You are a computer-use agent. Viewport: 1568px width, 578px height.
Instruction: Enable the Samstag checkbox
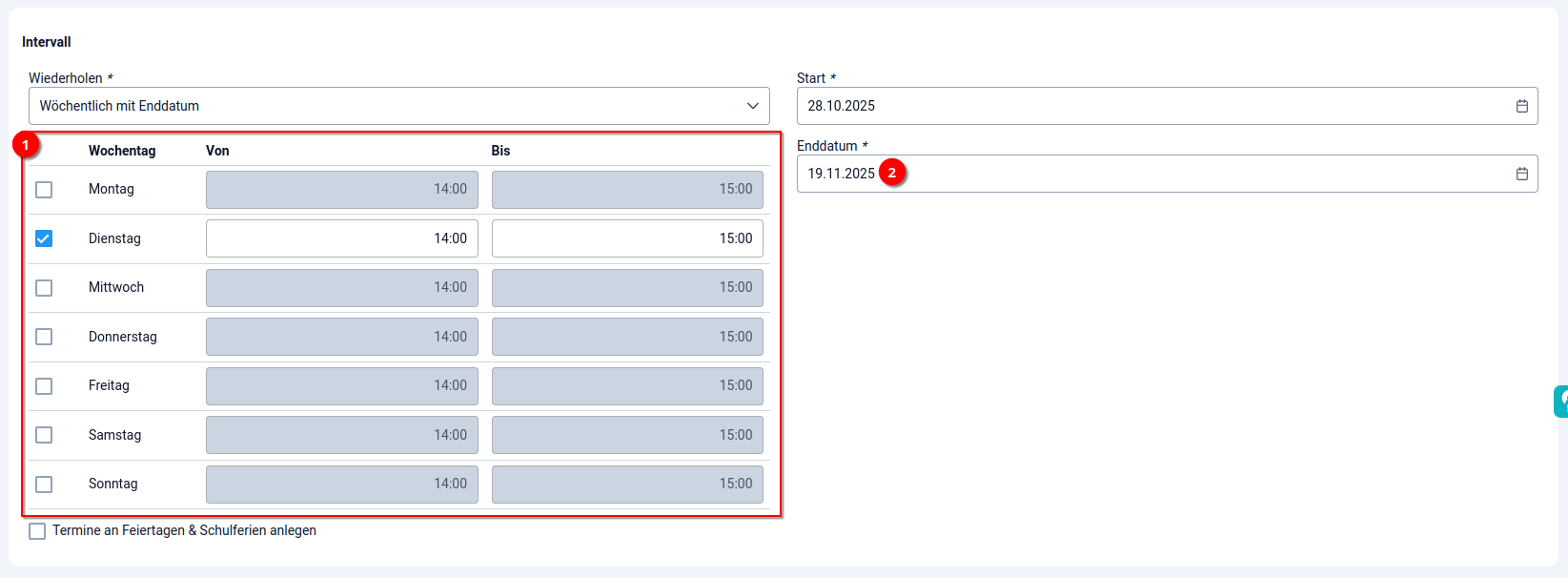44,435
